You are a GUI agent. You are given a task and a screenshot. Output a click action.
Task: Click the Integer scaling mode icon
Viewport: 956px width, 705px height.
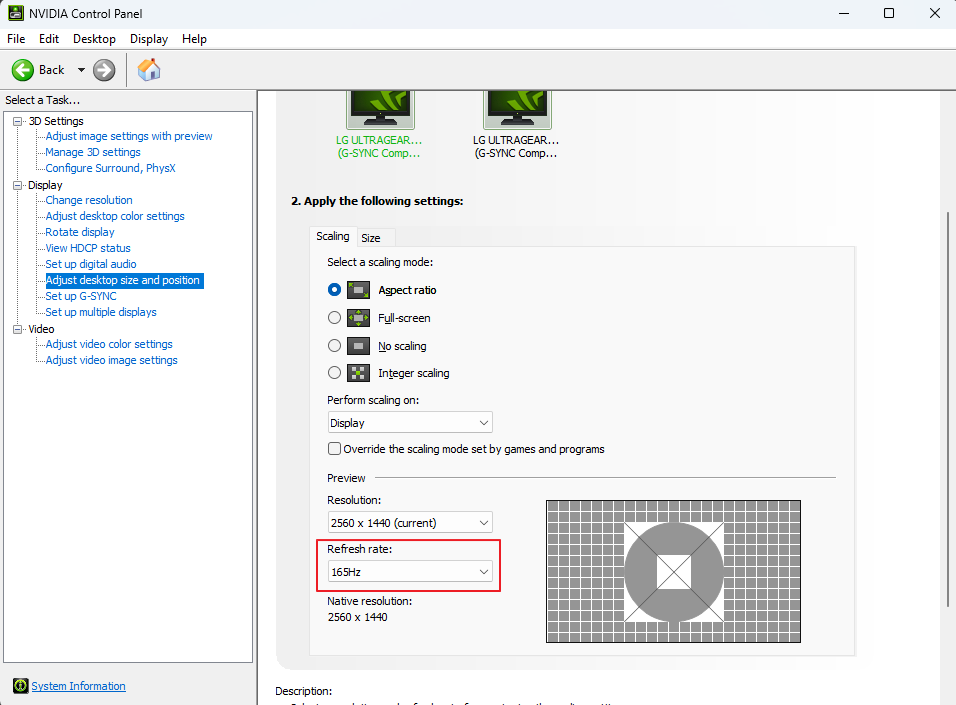(x=358, y=373)
